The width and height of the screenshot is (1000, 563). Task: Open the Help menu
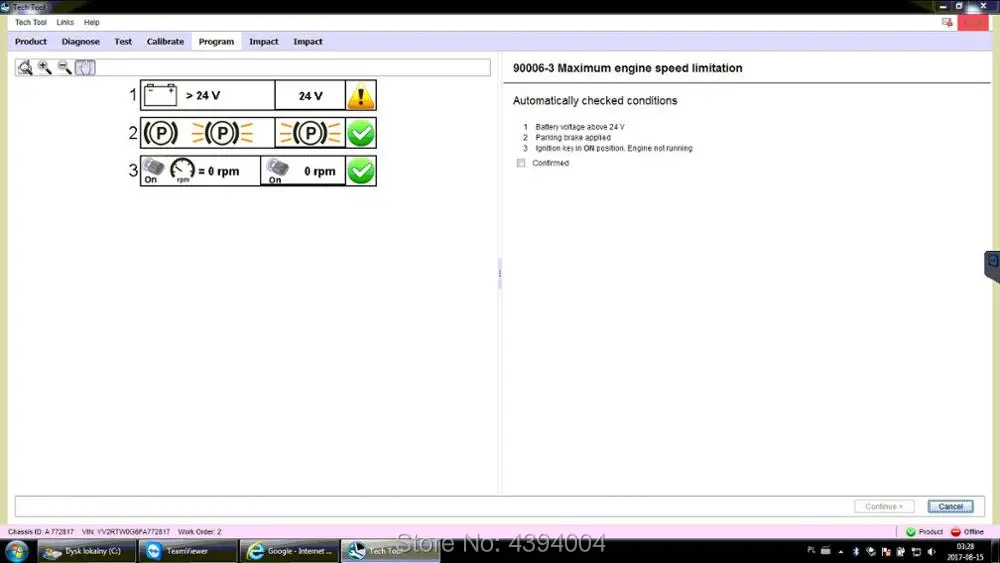(x=92, y=22)
